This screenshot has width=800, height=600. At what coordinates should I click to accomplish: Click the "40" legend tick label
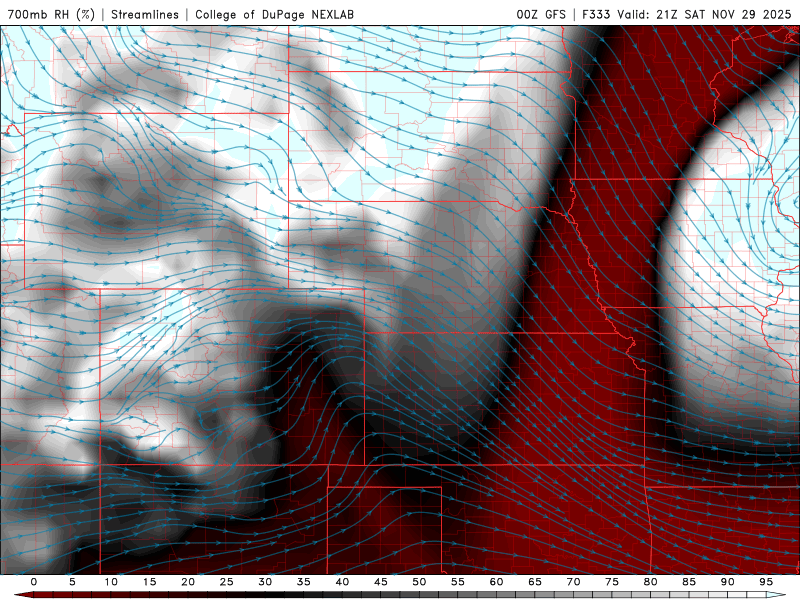click(x=342, y=582)
